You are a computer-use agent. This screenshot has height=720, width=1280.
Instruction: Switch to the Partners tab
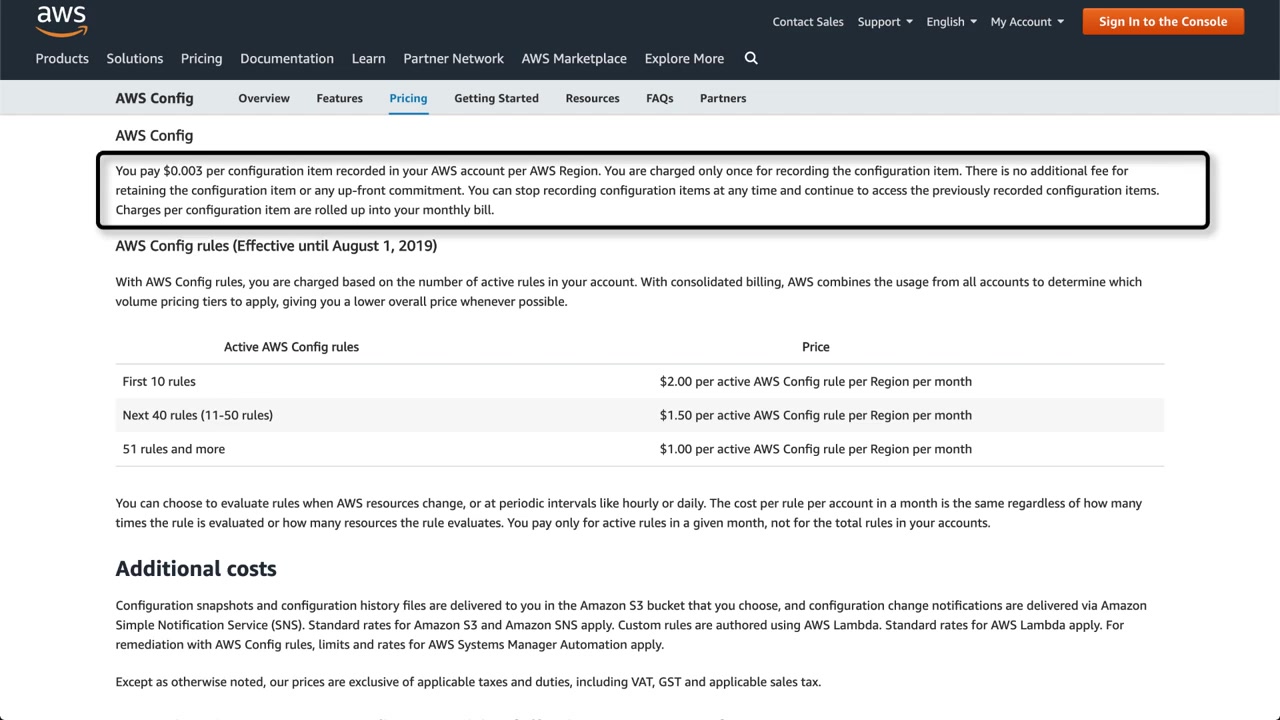(x=723, y=98)
